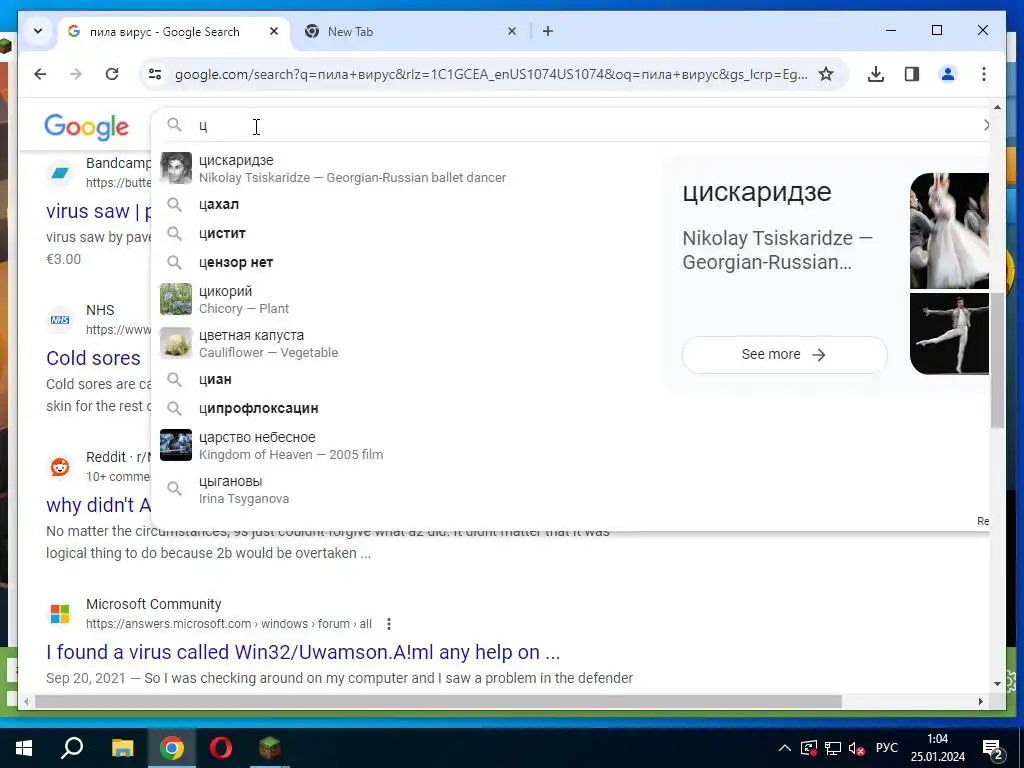
Task: Click the muted volume tray icon
Action: coord(857,748)
